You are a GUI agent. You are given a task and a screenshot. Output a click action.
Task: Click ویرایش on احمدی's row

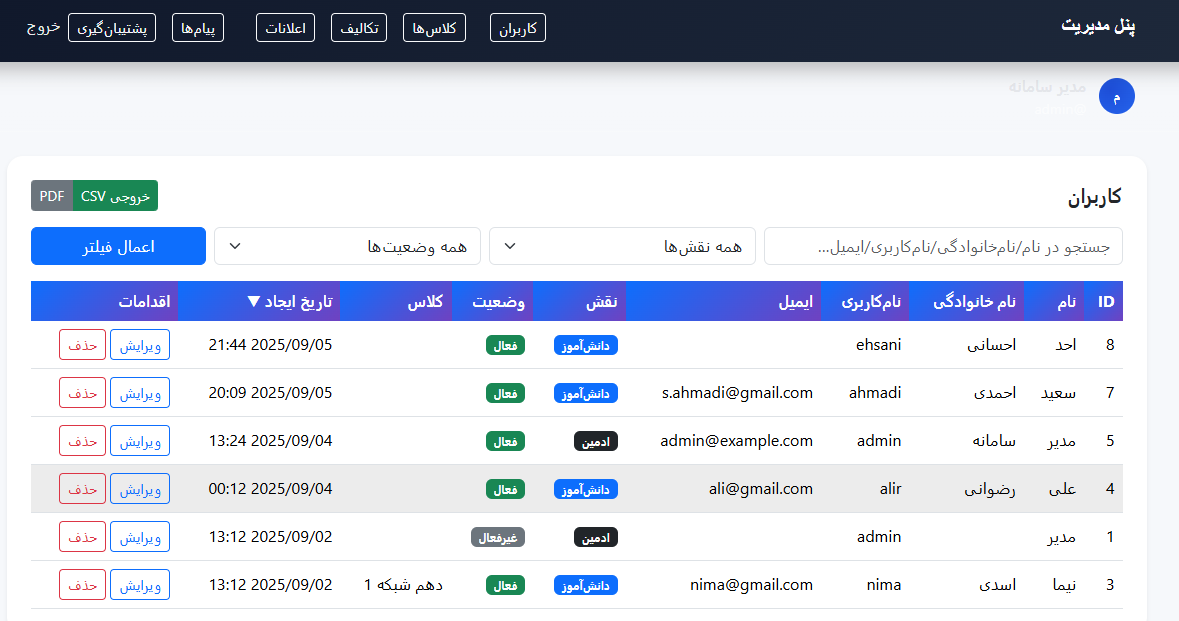pyautogui.click(x=139, y=392)
